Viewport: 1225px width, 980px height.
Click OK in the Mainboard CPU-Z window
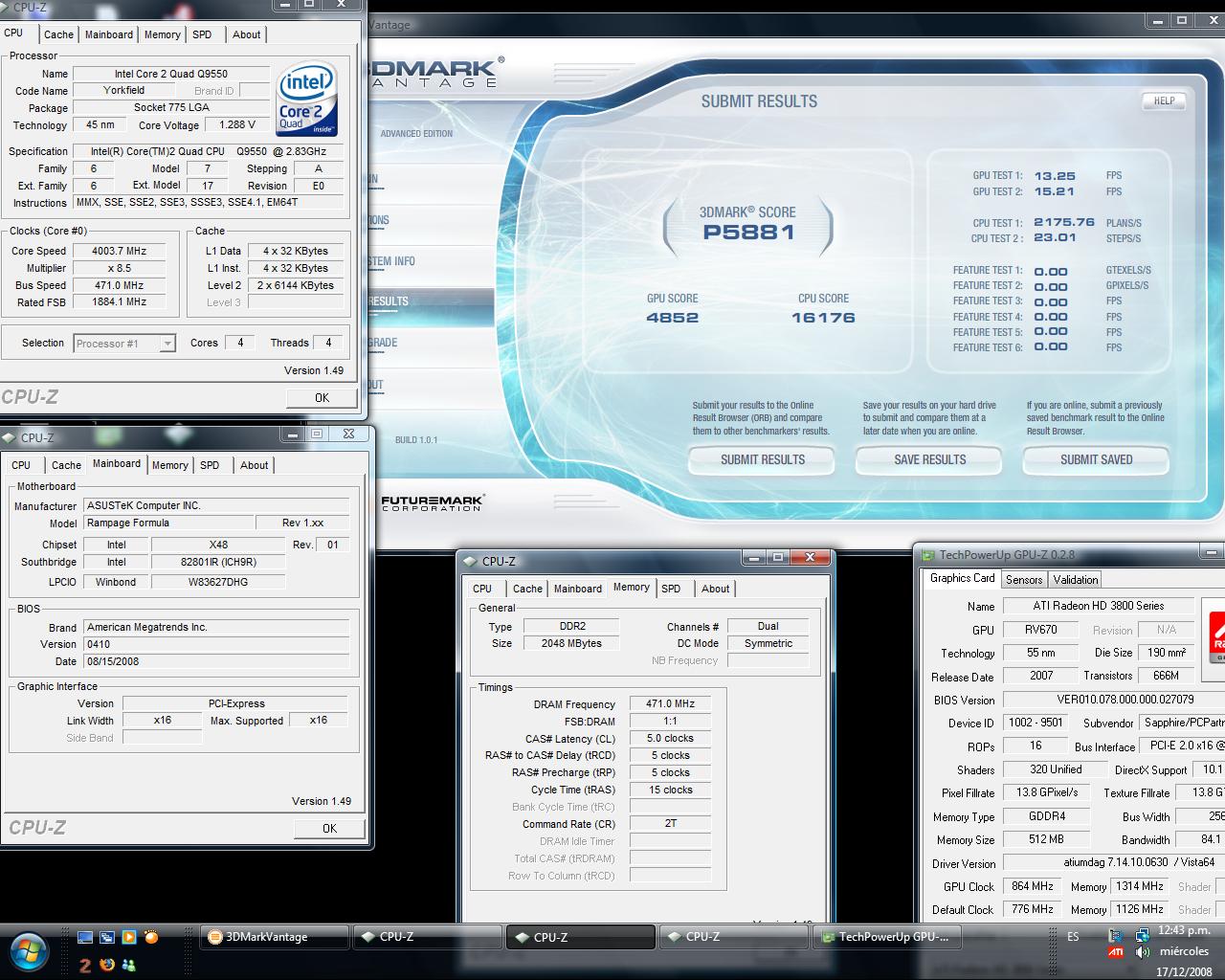click(x=329, y=829)
